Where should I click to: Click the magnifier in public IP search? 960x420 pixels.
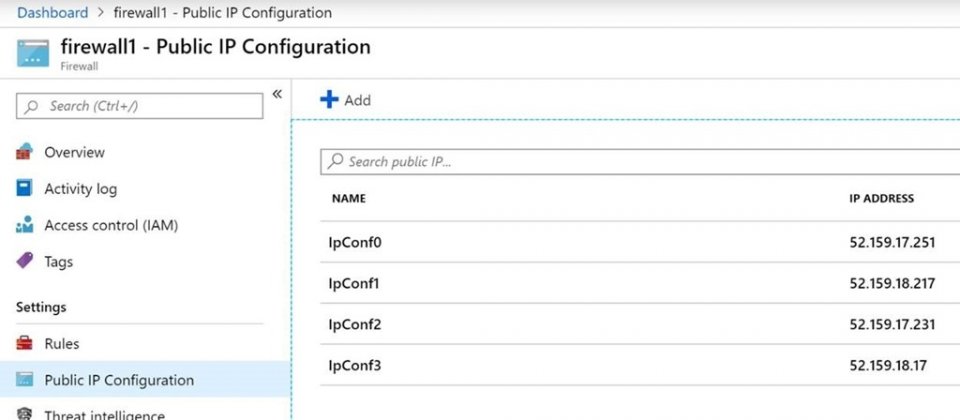336,161
